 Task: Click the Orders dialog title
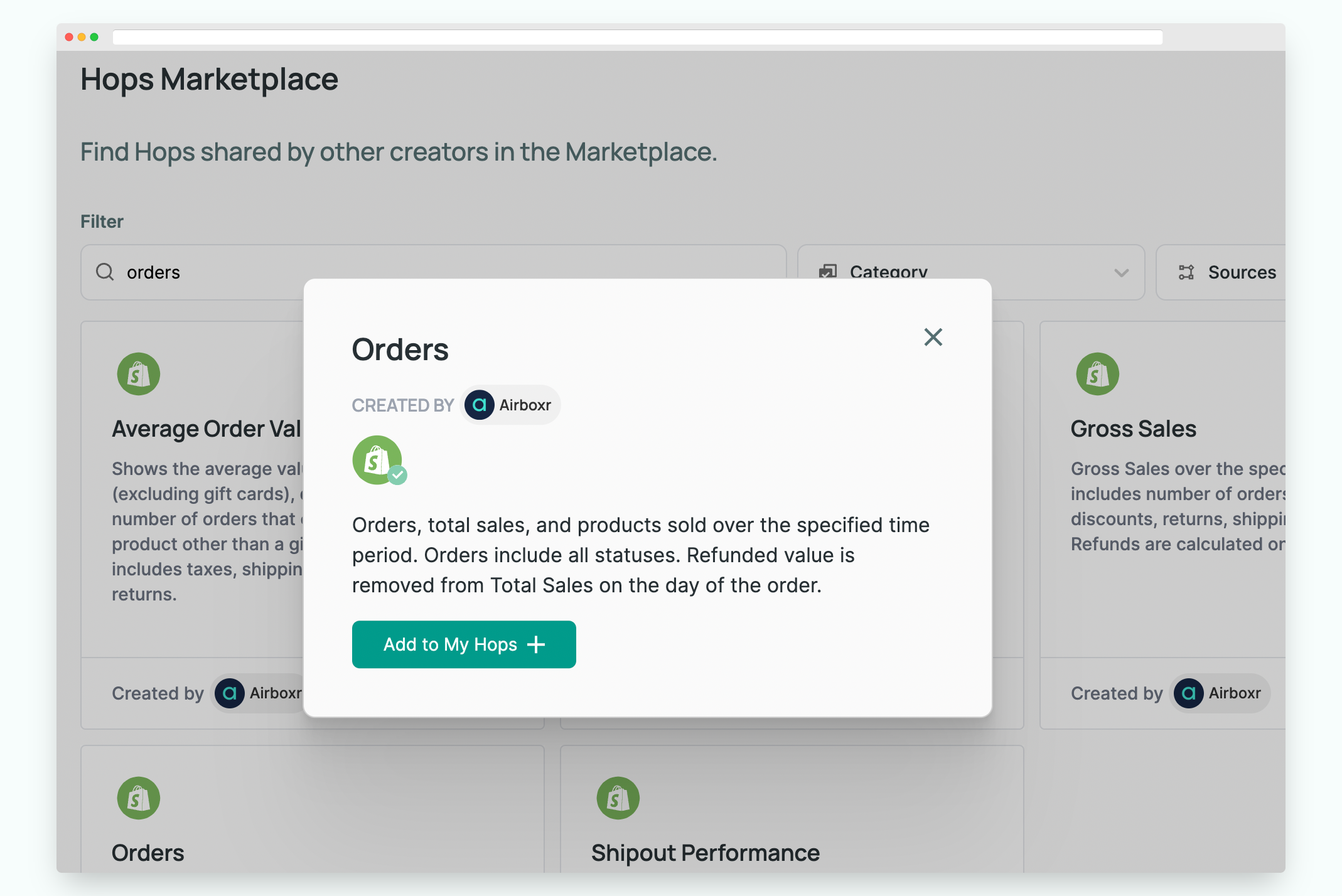coord(400,349)
